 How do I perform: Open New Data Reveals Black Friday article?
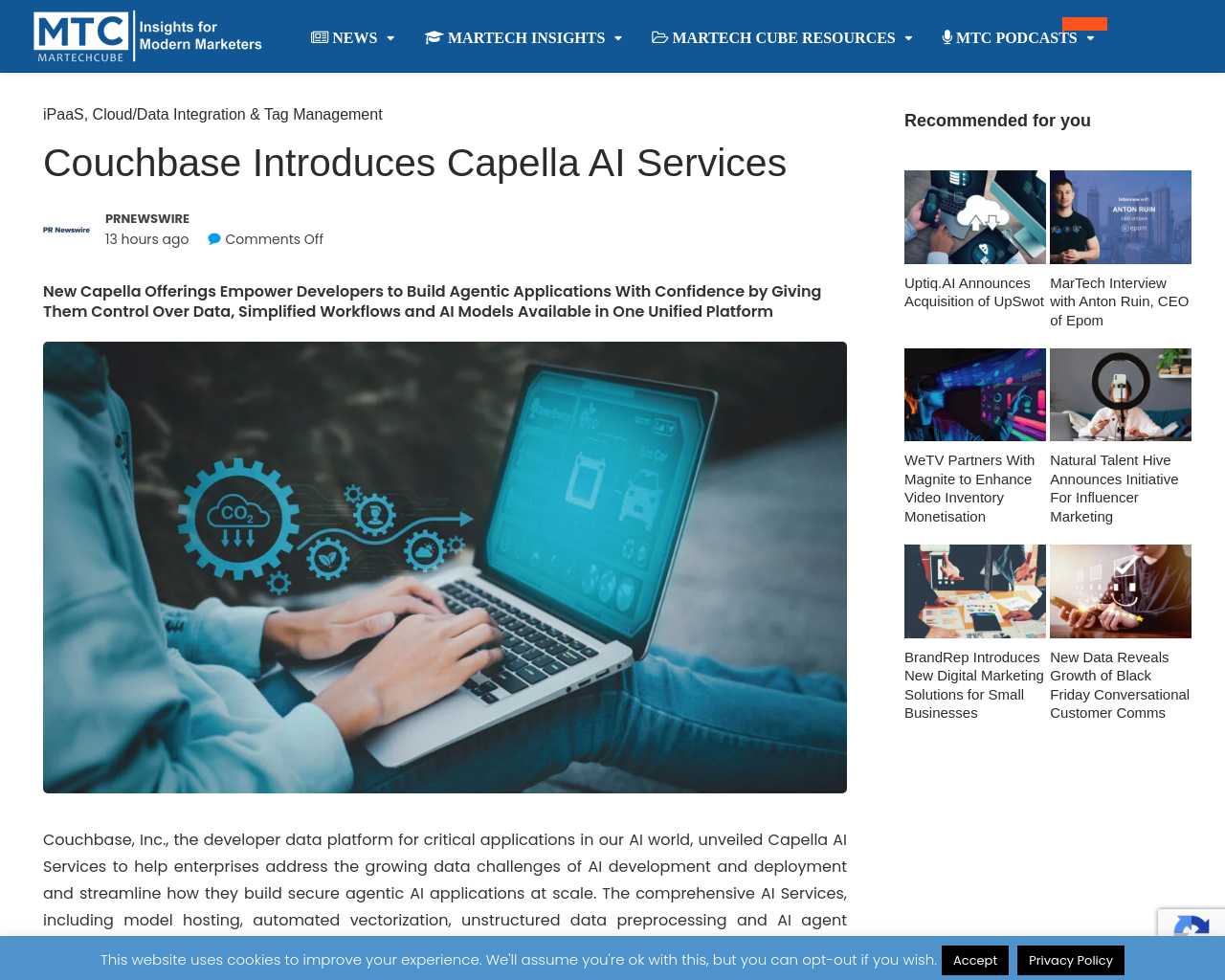pyautogui.click(x=1120, y=685)
